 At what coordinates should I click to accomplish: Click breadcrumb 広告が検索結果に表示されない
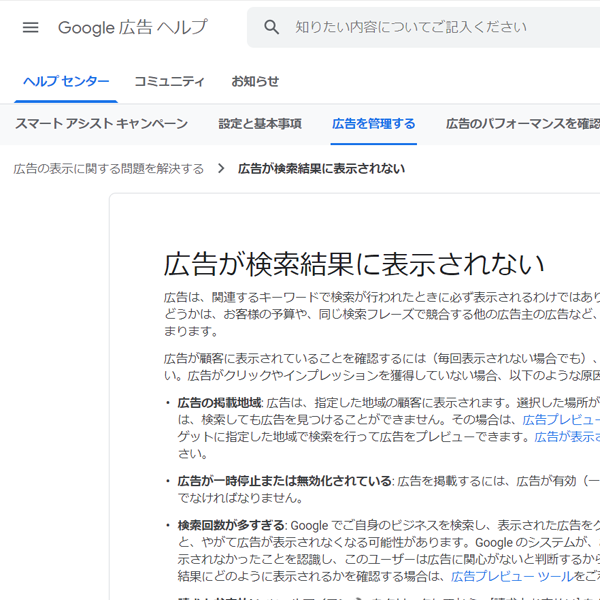click(321, 169)
